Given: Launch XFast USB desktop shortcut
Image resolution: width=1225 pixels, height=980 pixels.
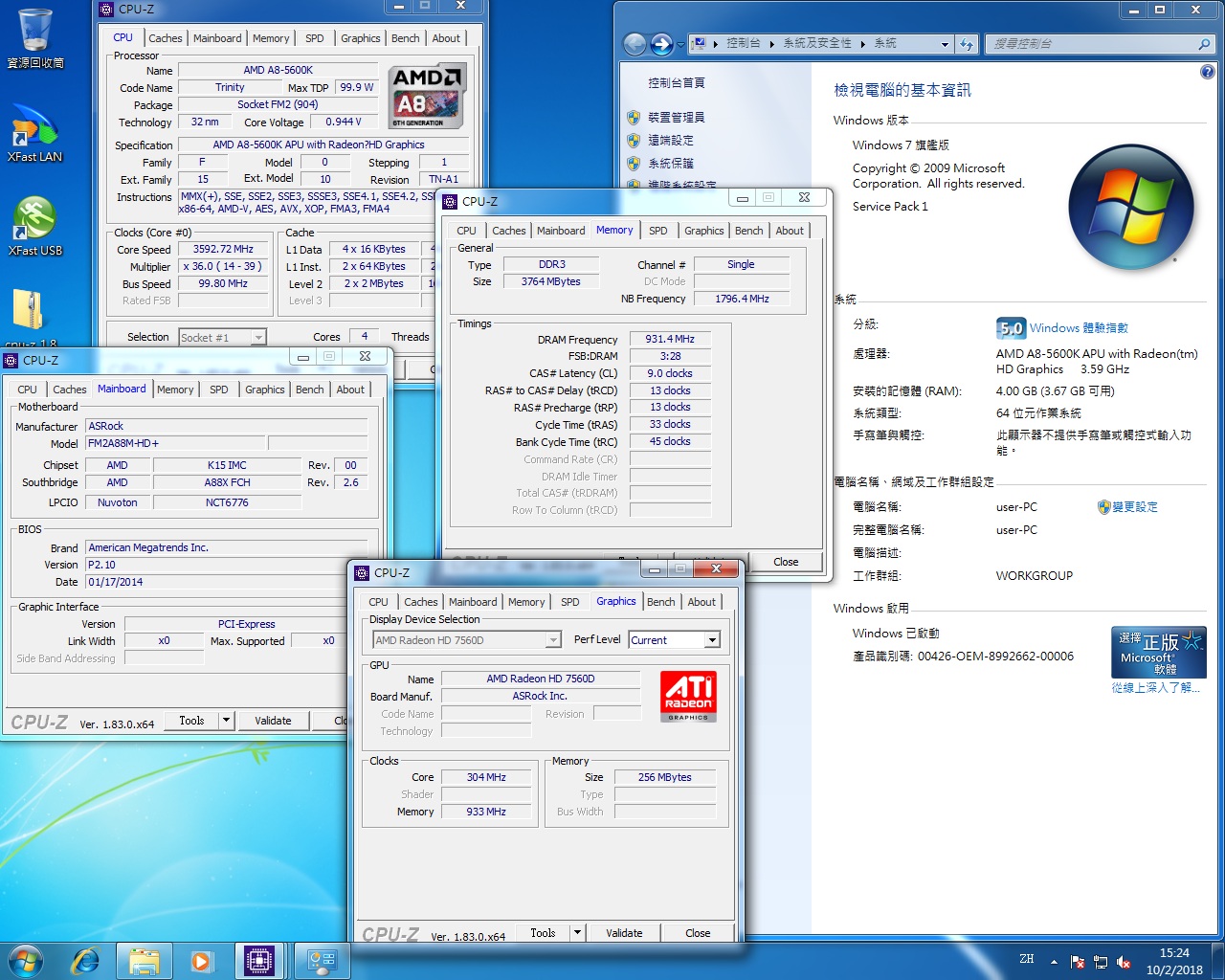Looking at the screenshot, I should [x=34, y=226].
